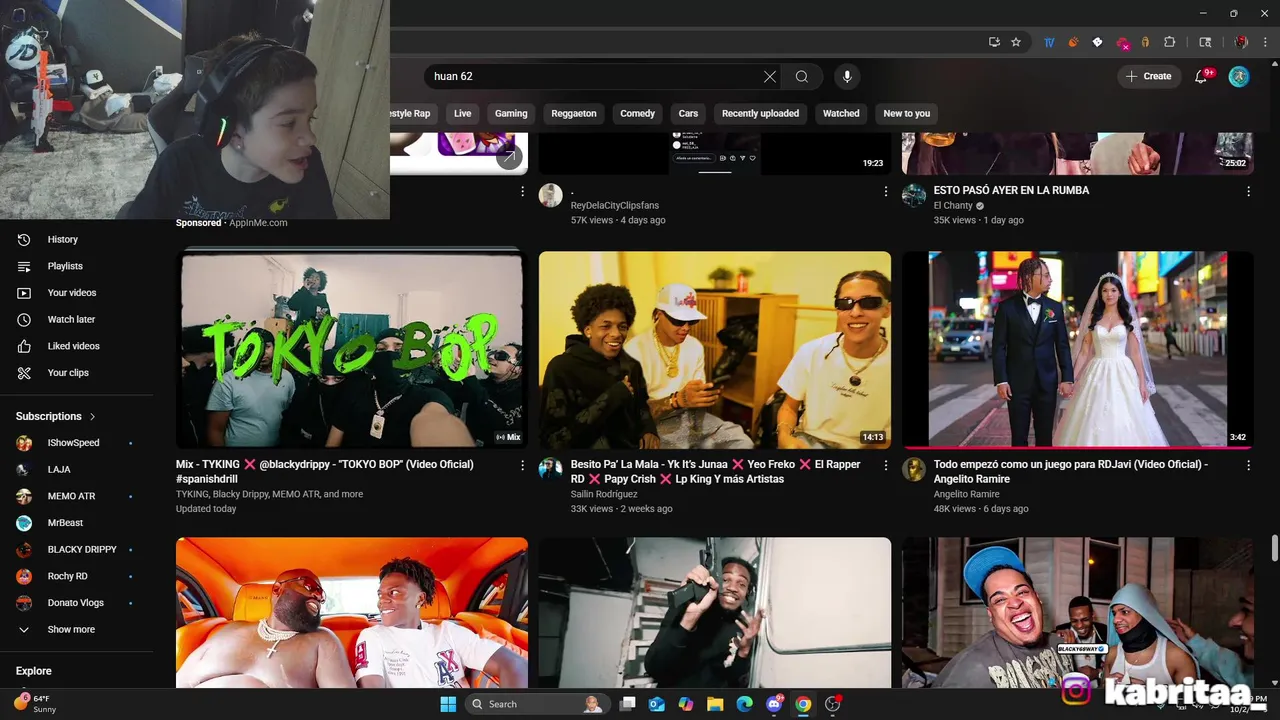This screenshot has width=1280, height=720.
Task: Open the El Chanty channel link
Action: pos(953,206)
